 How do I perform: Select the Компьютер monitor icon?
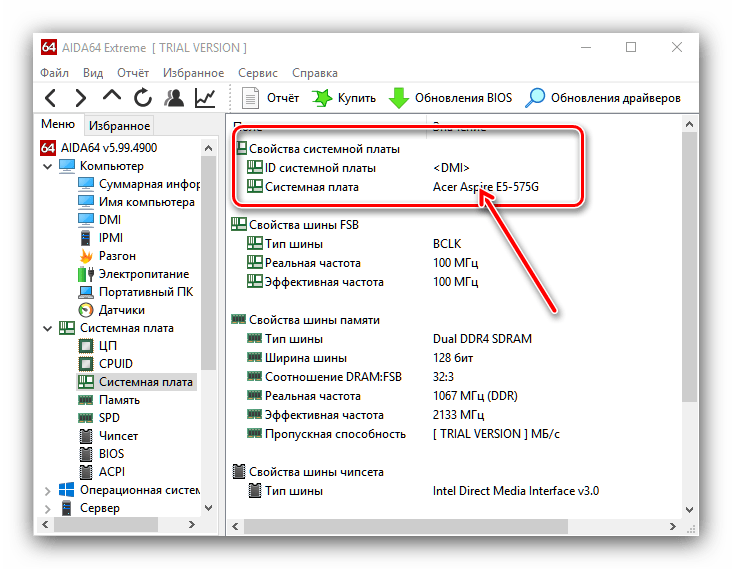click(x=67, y=166)
